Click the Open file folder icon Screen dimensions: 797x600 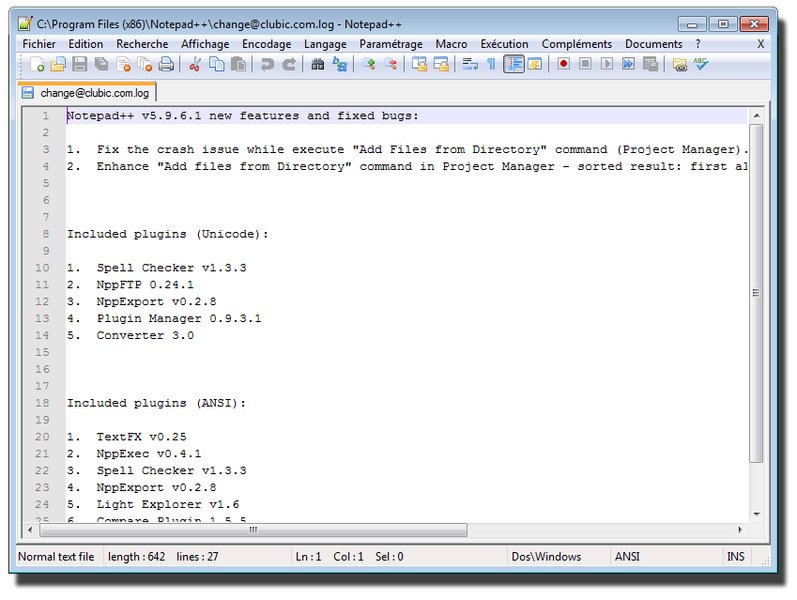tap(58, 65)
